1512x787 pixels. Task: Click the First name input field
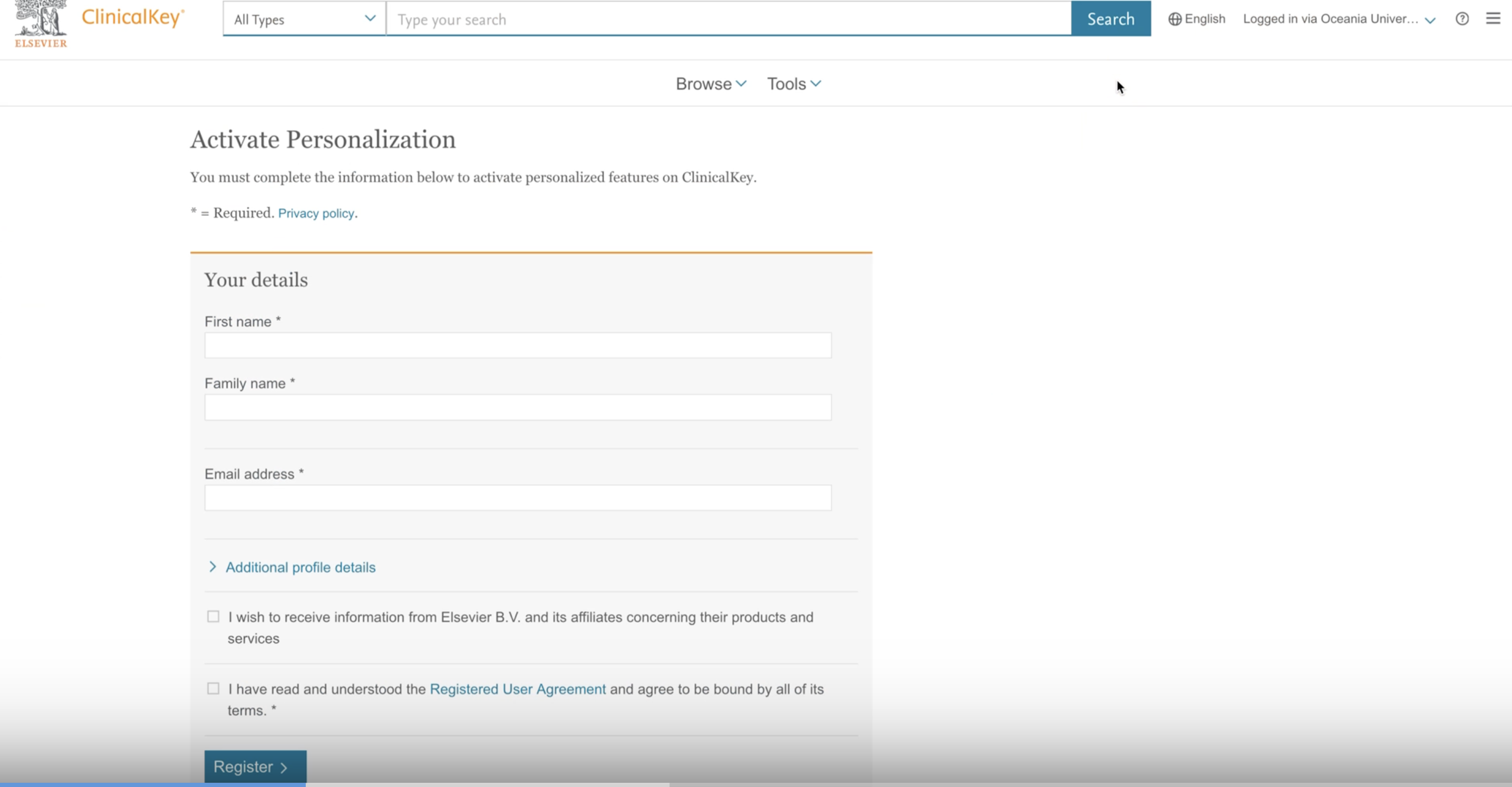pos(518,345)
